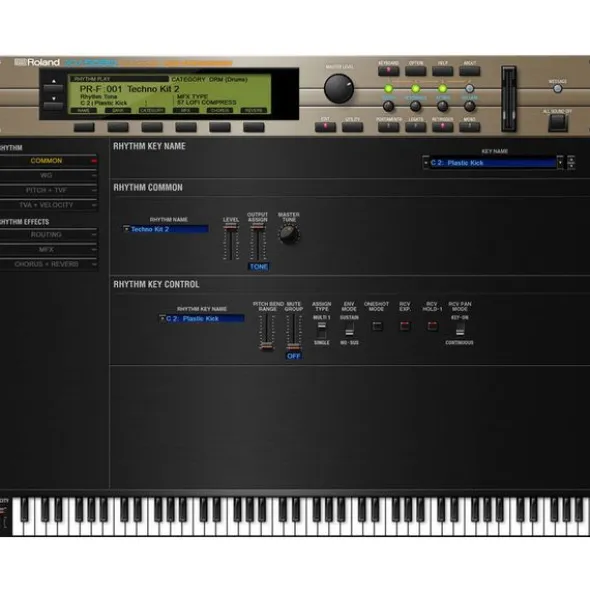Click the OPTION button
590x591 pixels.
(415, 71)
